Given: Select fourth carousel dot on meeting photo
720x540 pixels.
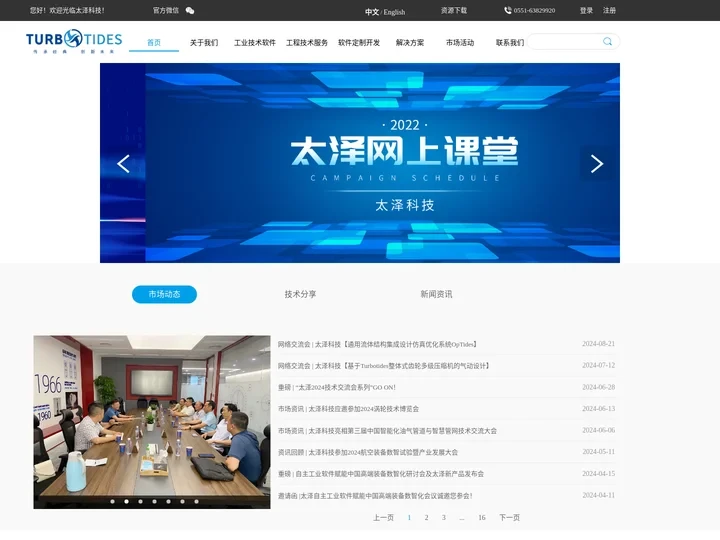Looking at the screenshot, I should click(154, 501).
